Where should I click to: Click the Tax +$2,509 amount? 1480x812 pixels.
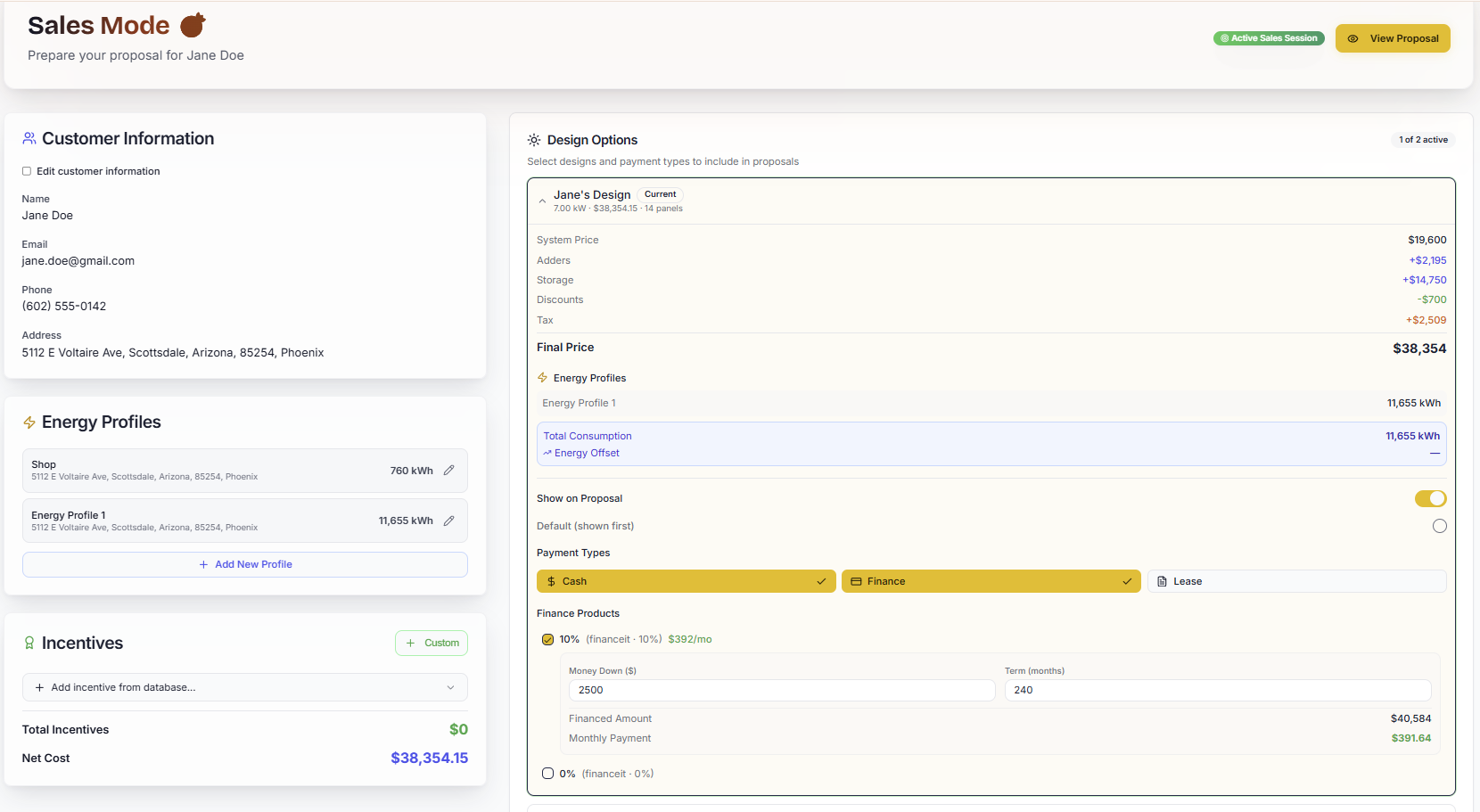pos(1427,320)
